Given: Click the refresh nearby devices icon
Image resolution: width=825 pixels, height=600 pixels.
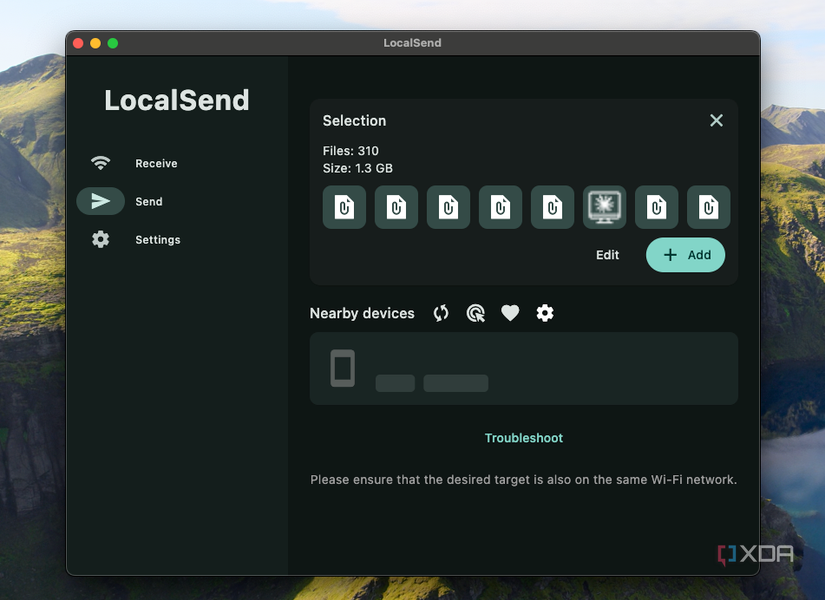Looking at the screenshot, I should (441, 313).
